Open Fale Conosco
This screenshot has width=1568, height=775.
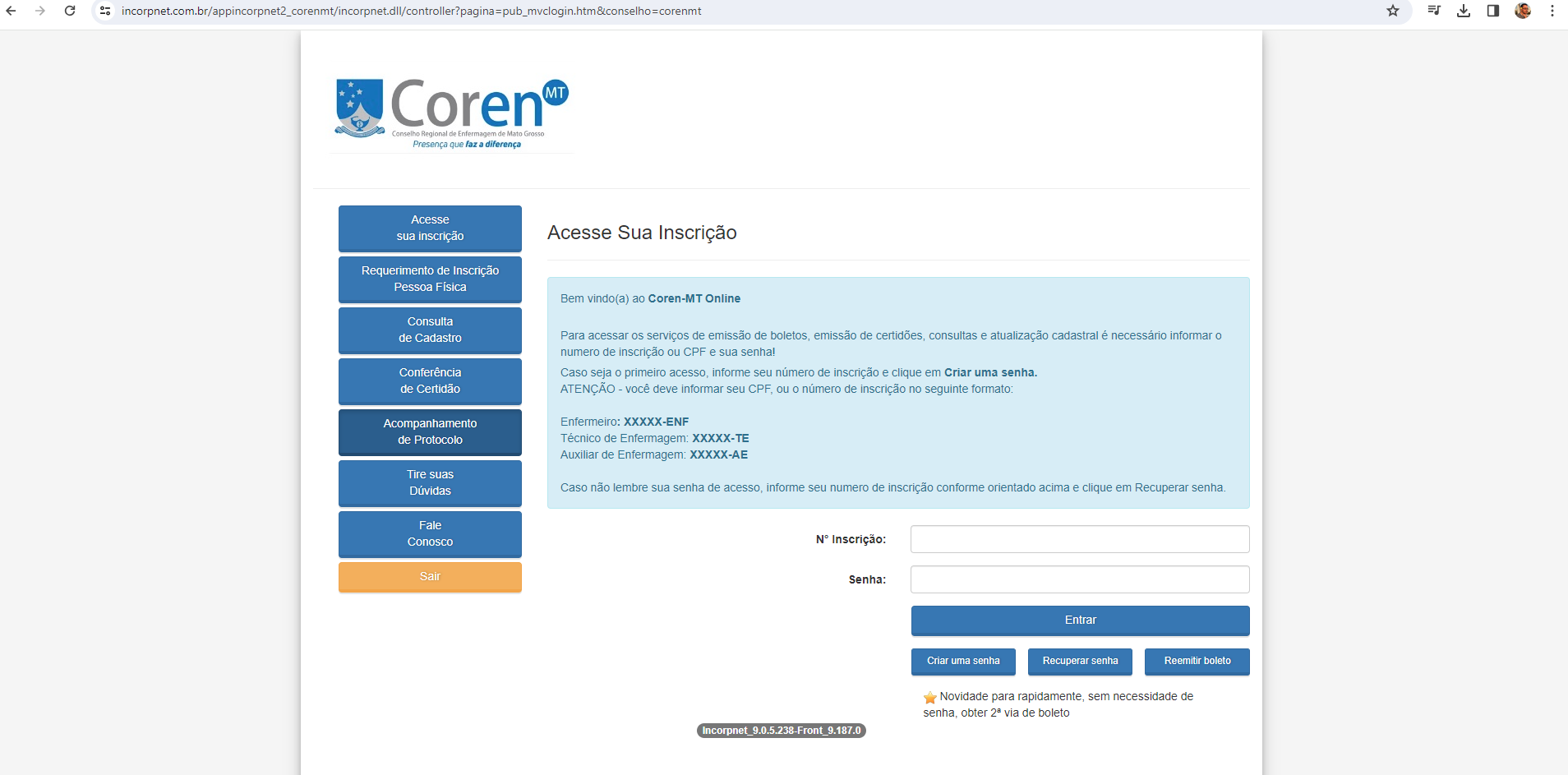pos(430,534)
